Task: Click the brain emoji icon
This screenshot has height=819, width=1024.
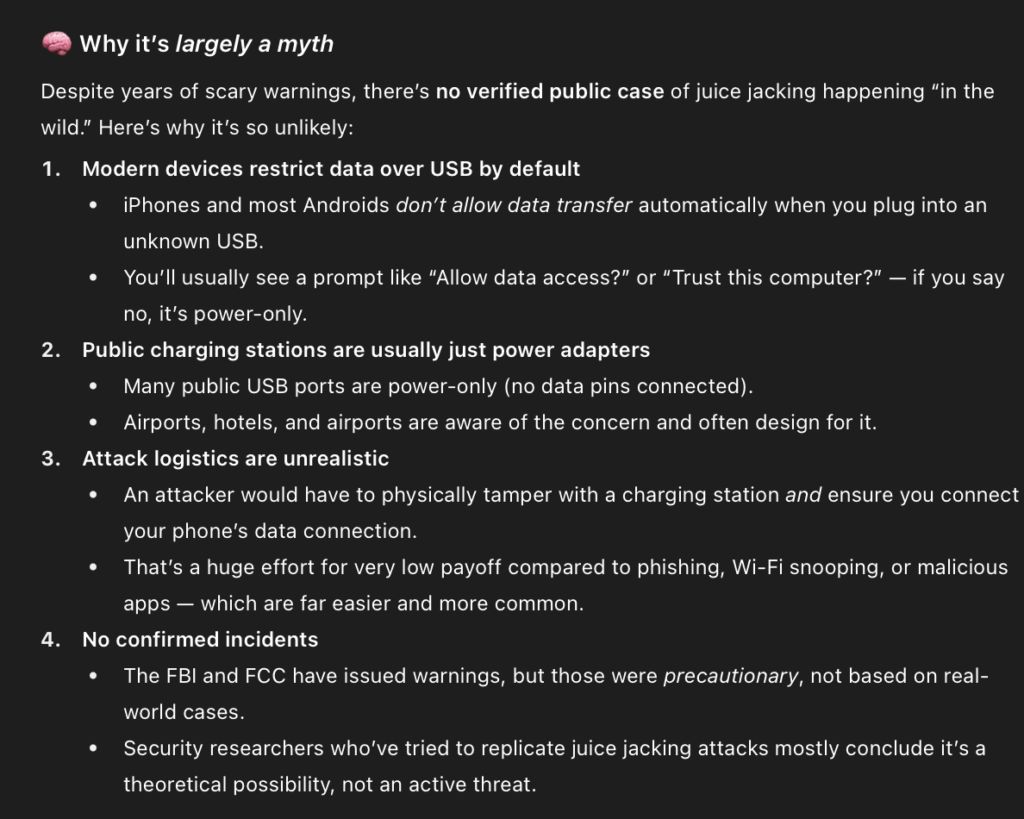Action: (56, 44)
